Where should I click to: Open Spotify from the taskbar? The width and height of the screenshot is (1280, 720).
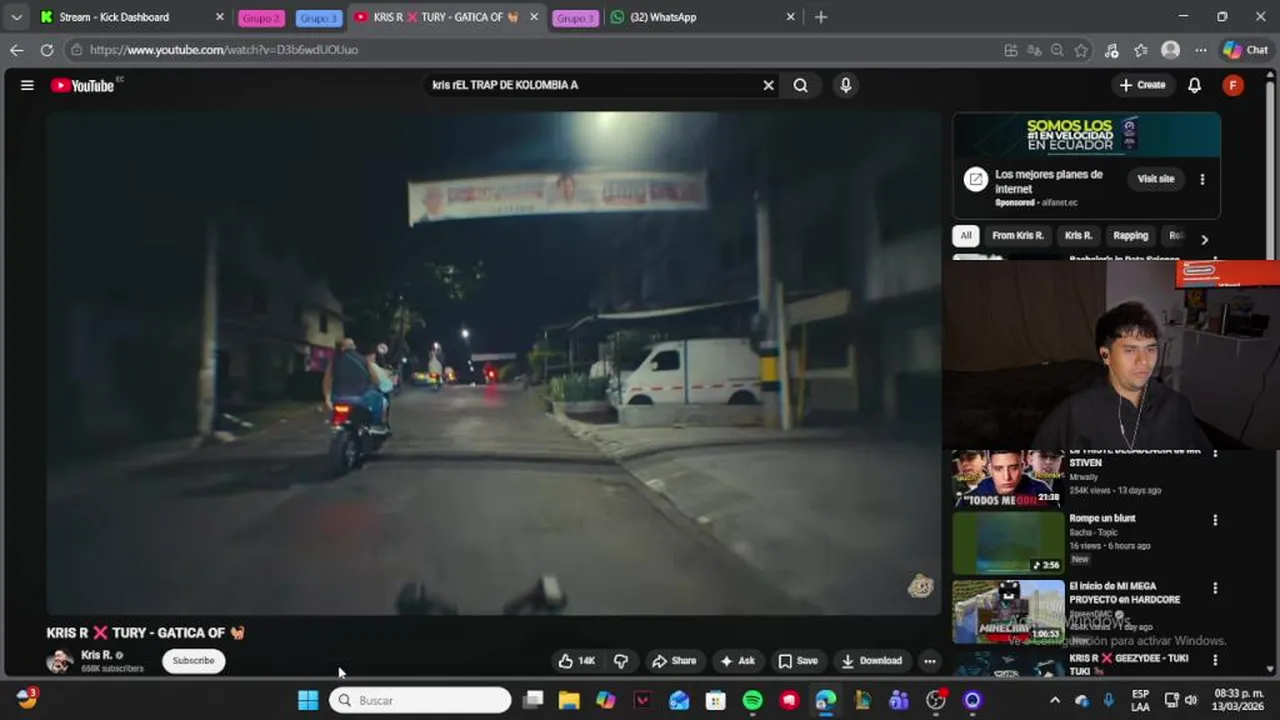click(752, 700)
